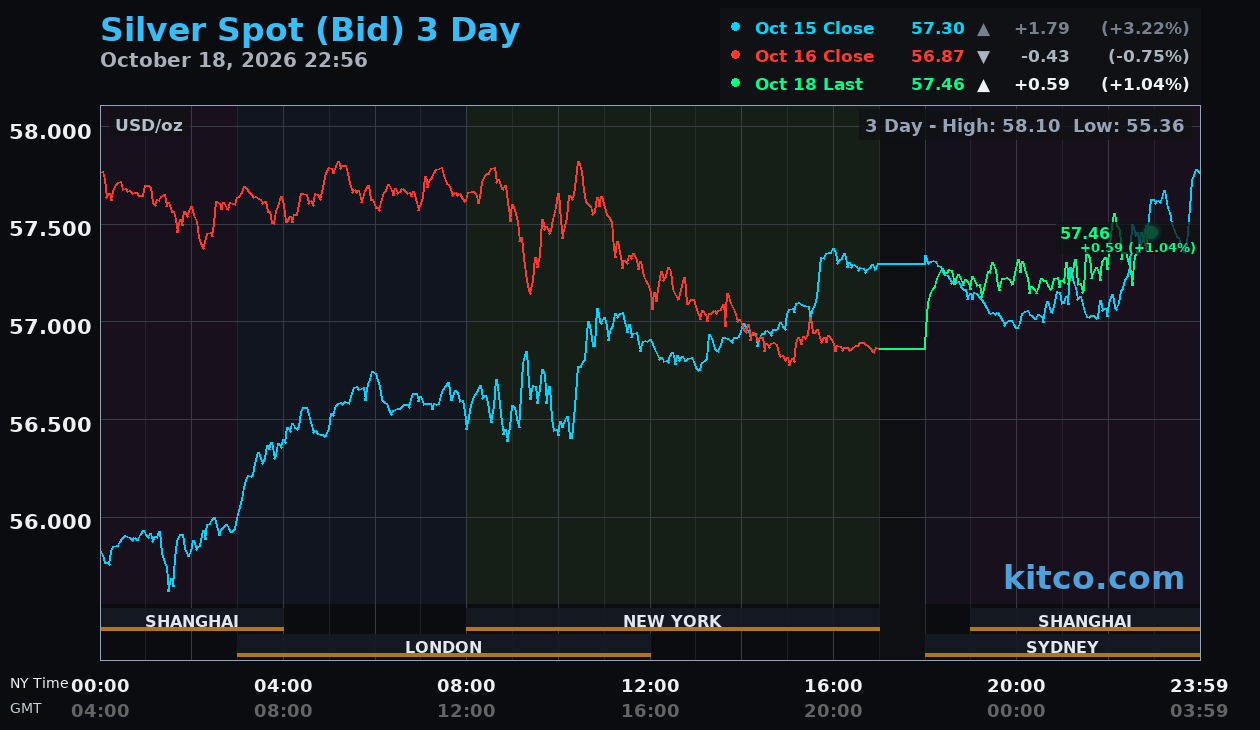The image size is (1260, 730).
Task: Click the GMT 03:59 tick label
Action: coord(1199,711)
